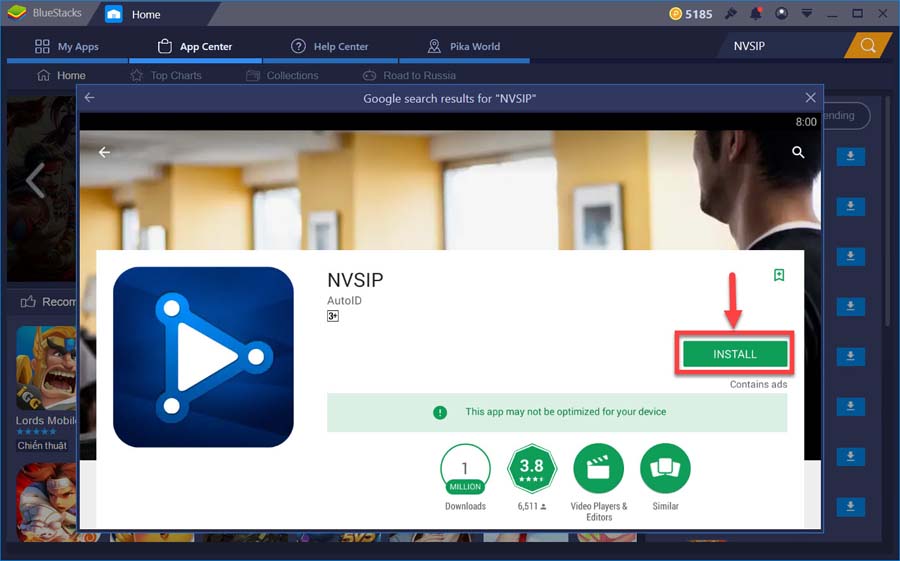Screen dimensions: 900x561
Task: Open Road to Russia section
Action: 409,75
